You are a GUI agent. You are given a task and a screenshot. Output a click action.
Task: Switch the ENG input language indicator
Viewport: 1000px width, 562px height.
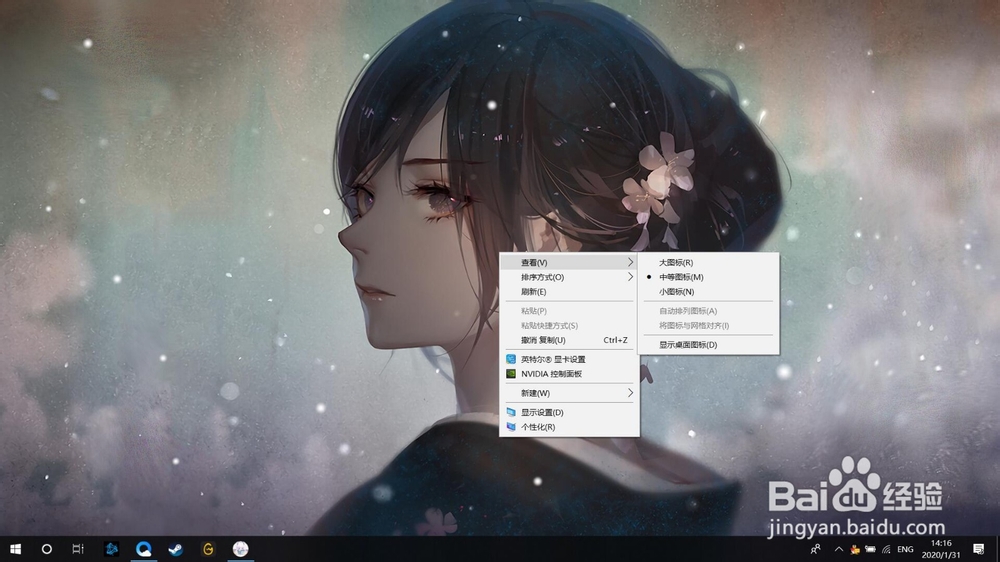[905, 549]
